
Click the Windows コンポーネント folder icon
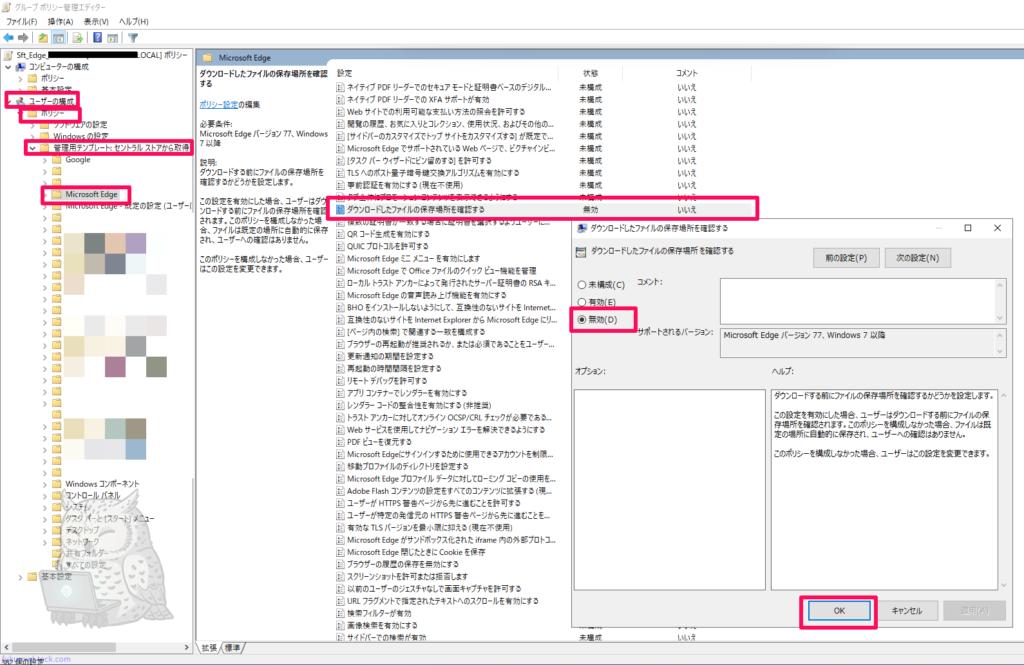pos(57,484)
